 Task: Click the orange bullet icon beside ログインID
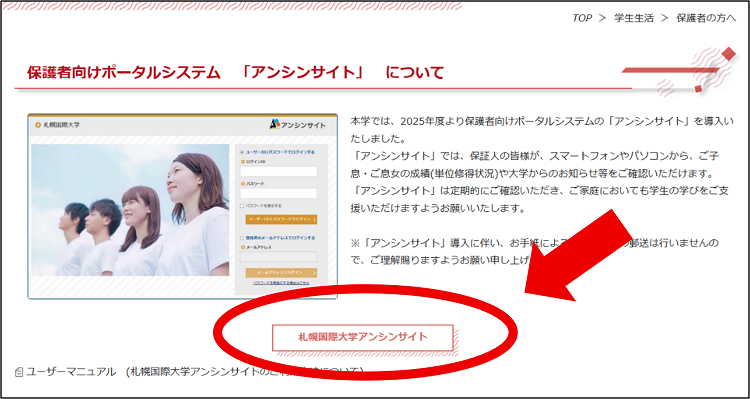click(x=243, y=162)
